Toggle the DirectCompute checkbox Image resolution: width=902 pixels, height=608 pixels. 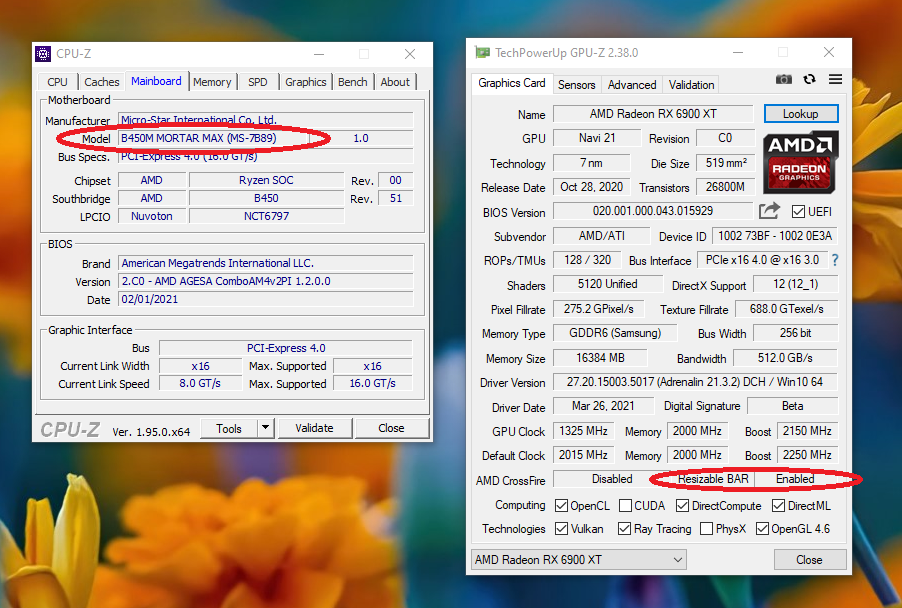coord(682,506)
